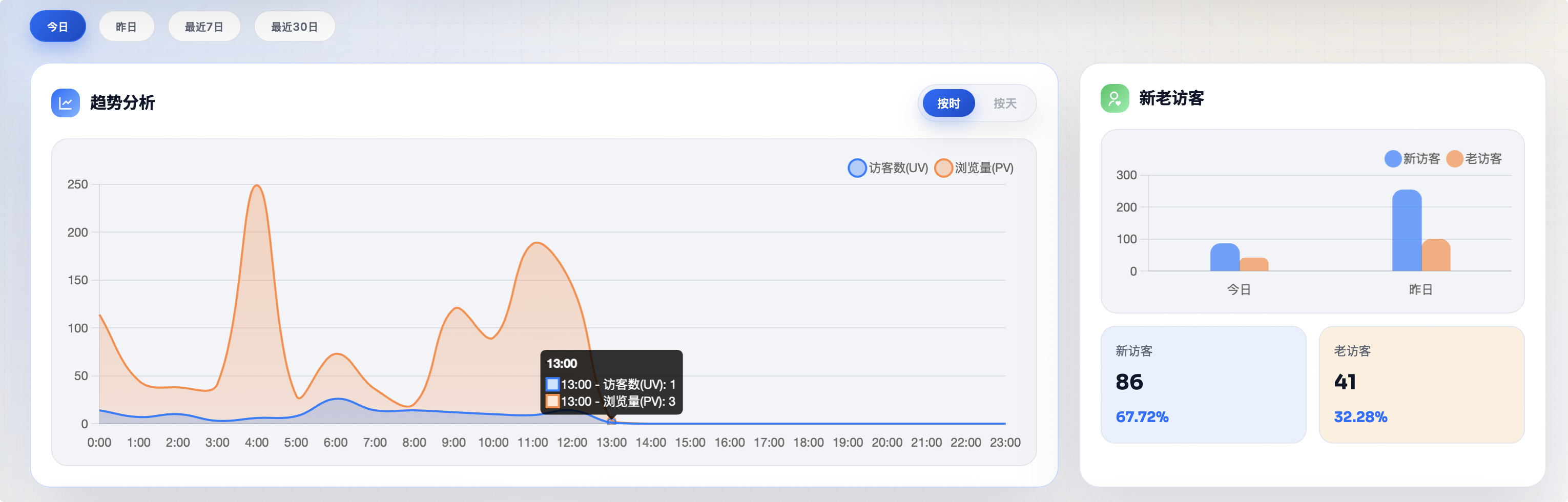Open the 老访客 41 stat card
Screen dimensions: 1568x502
1421,384
